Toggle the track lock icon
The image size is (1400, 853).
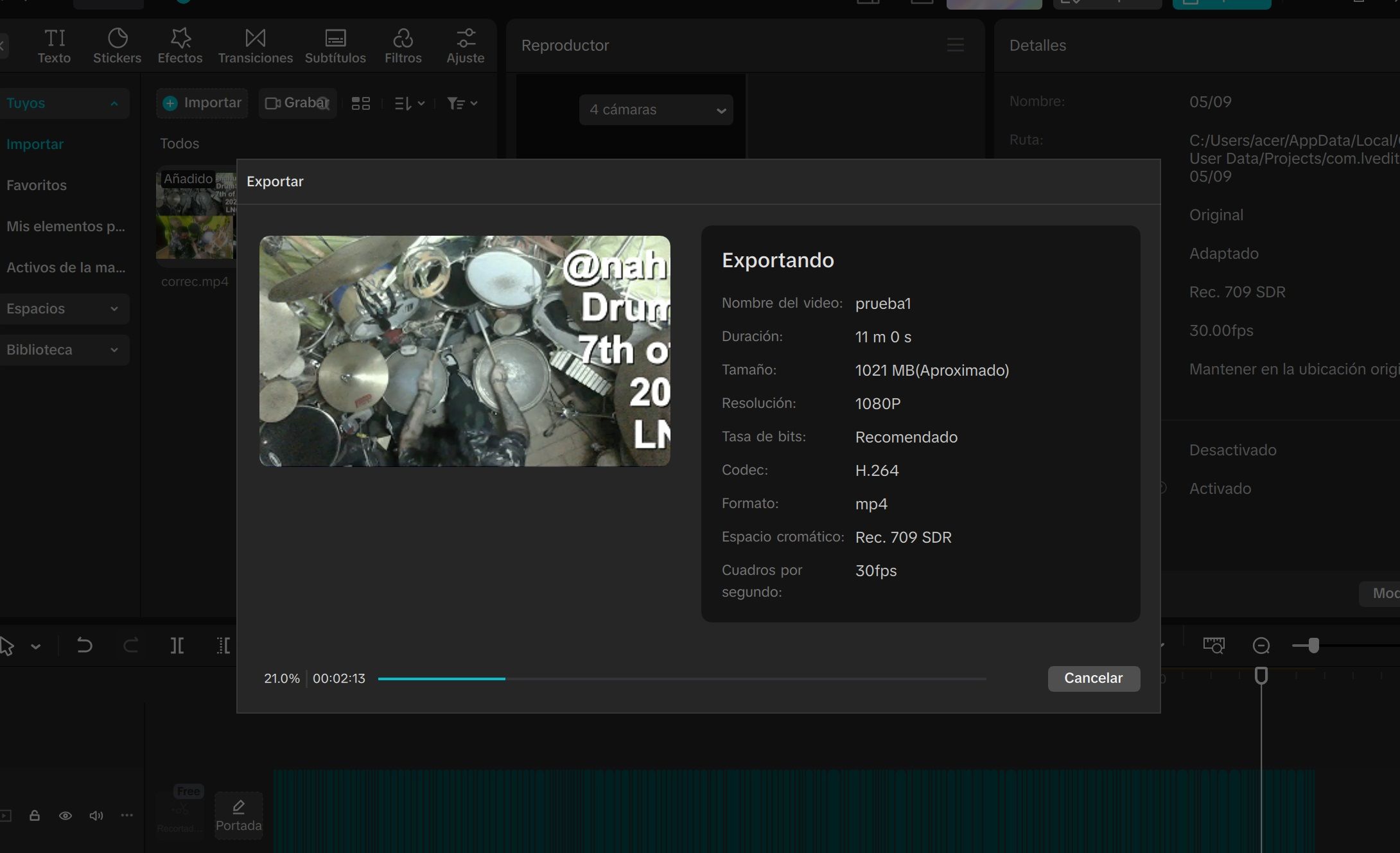(x=35, y=815)
